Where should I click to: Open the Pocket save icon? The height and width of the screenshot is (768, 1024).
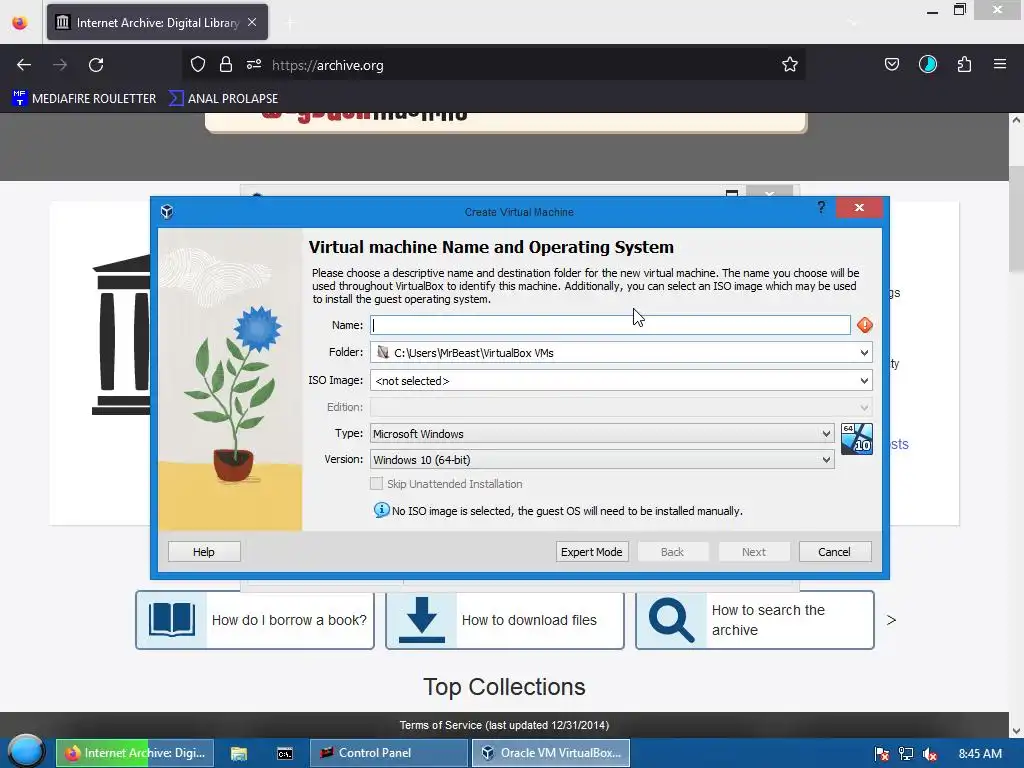[891, 65]
